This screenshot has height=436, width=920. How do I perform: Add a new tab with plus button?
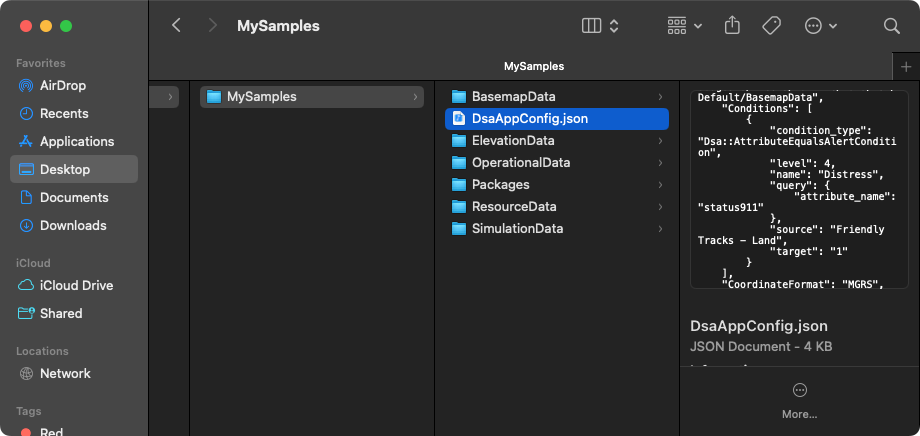[x=906, y=67]
